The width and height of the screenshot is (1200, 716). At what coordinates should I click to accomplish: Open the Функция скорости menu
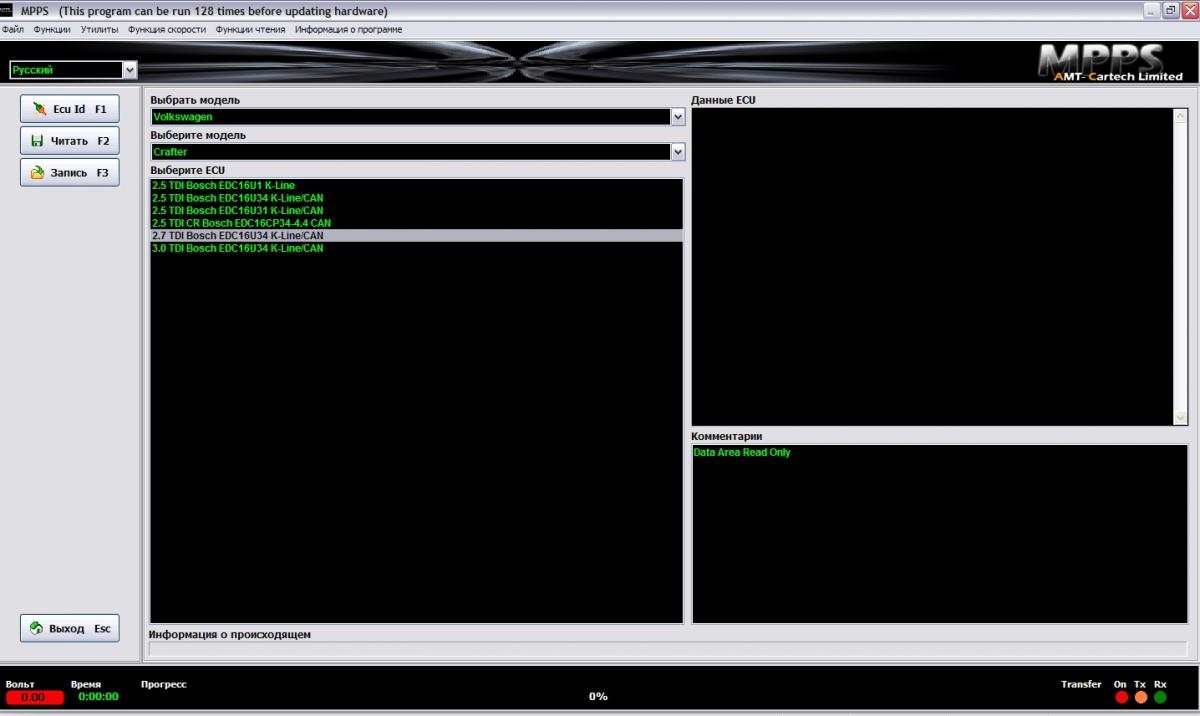coord(167,29)
